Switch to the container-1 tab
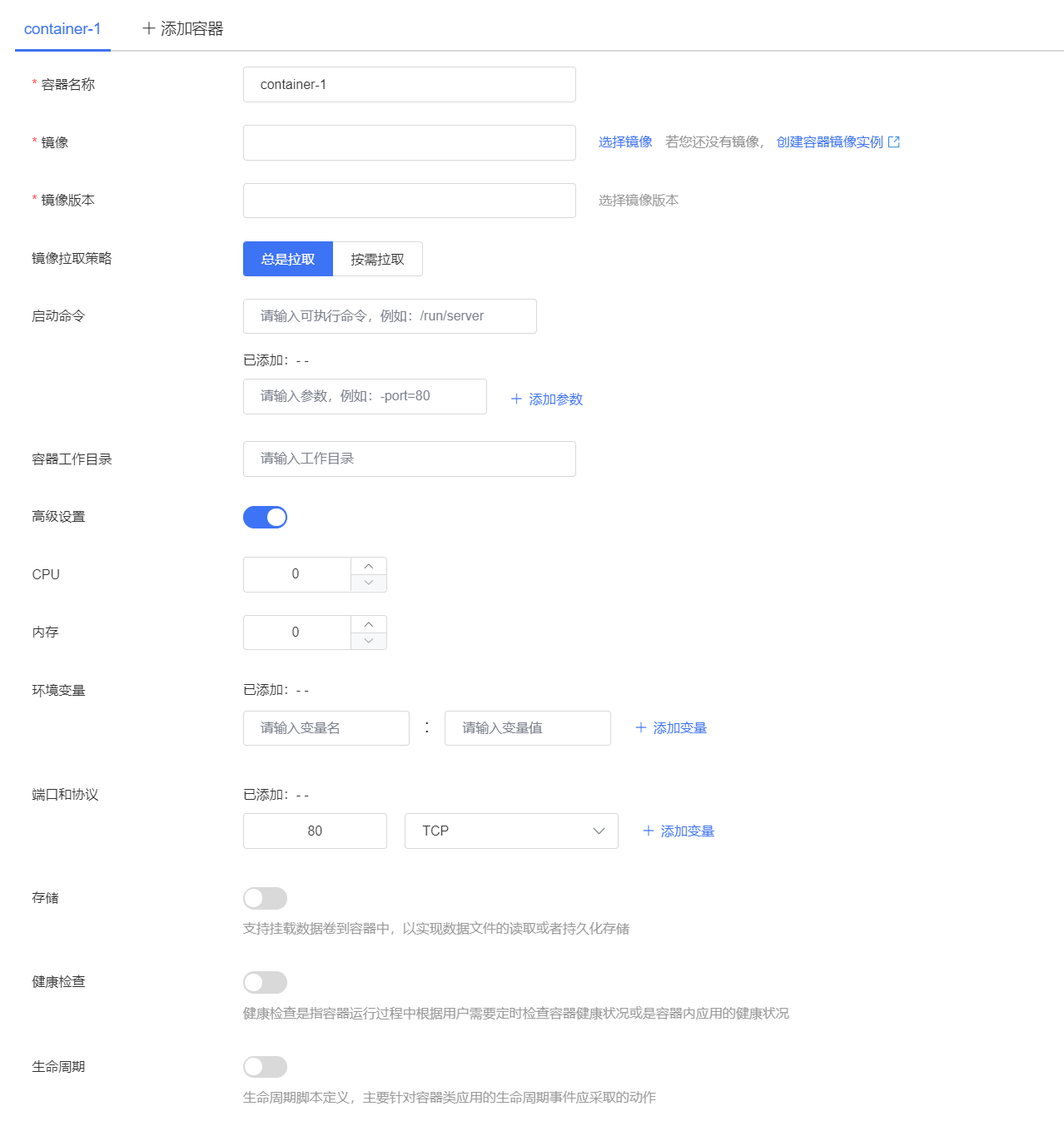The height and width of the screenshot is (1141, 1064). pyautogui.click(x=62, y=29)
